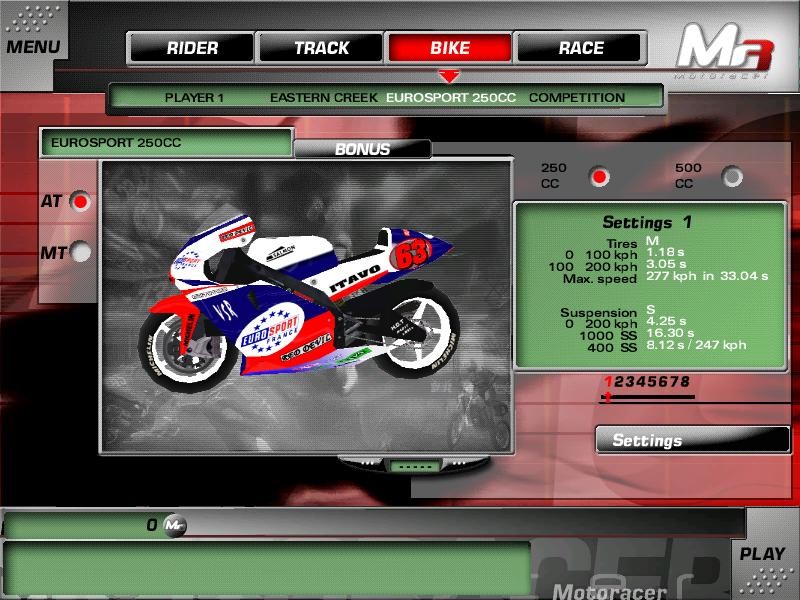Click the Settings button
Screen dimensions: 800x600
click(692, 440)
